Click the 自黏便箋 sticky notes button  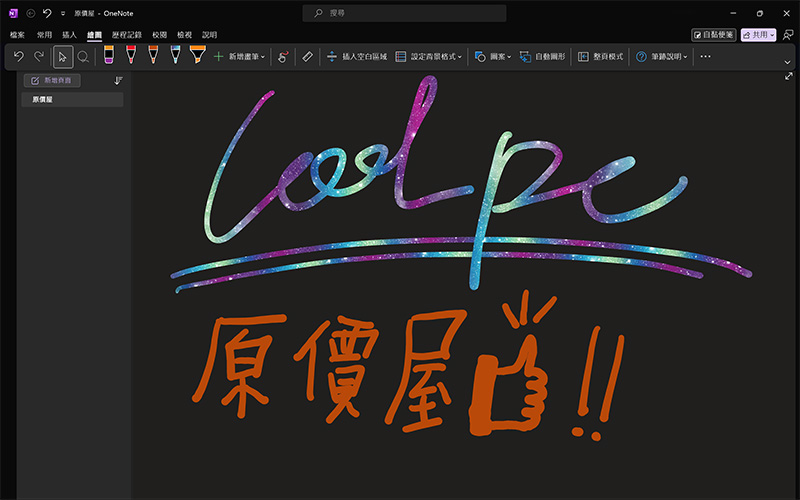point(713,35)
